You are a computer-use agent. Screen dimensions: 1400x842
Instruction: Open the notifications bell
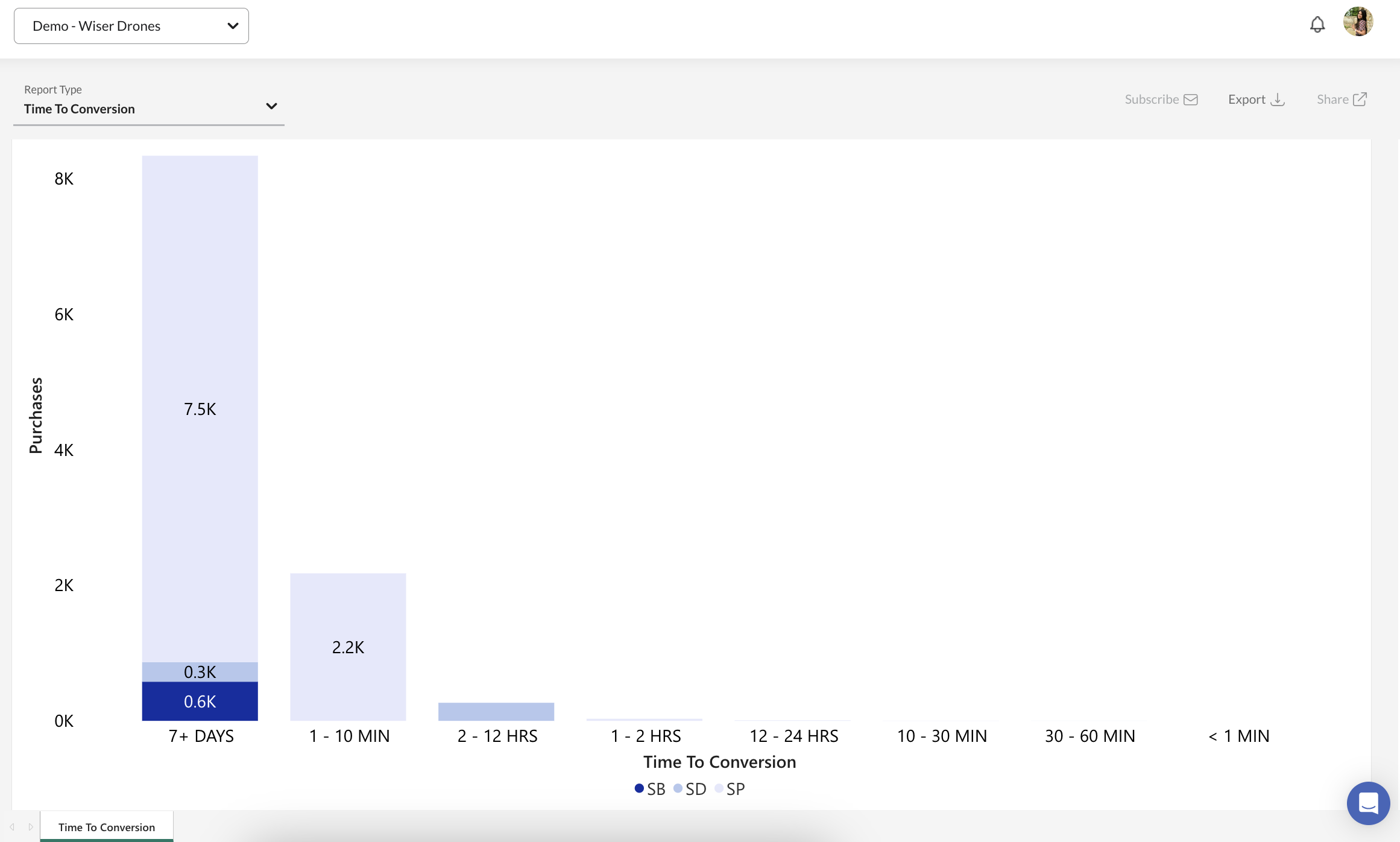(x=1317, y=25)
